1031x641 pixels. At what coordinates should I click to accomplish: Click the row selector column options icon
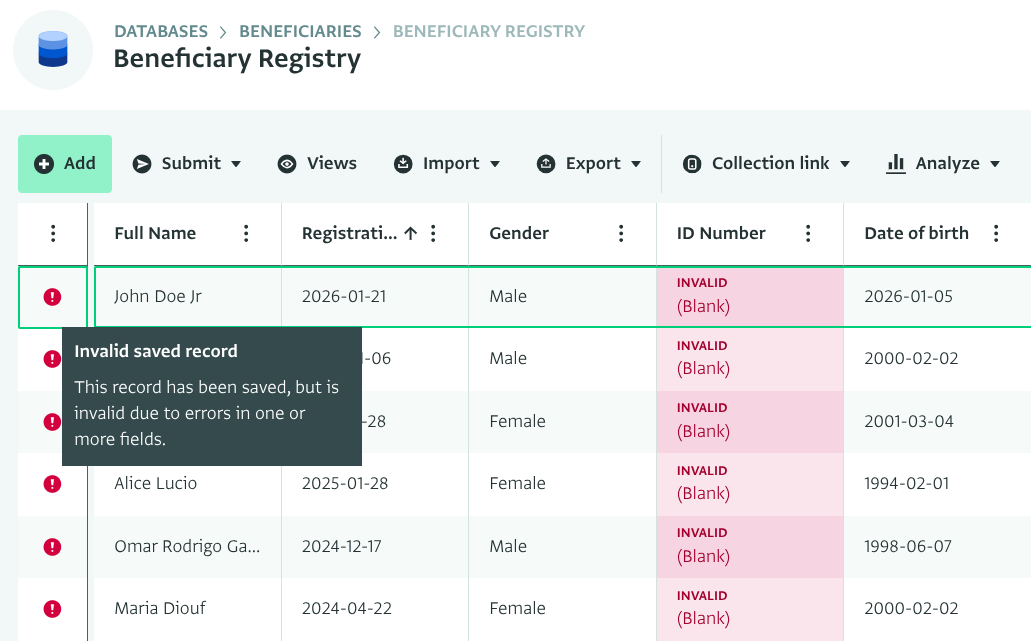pos(53,234)
